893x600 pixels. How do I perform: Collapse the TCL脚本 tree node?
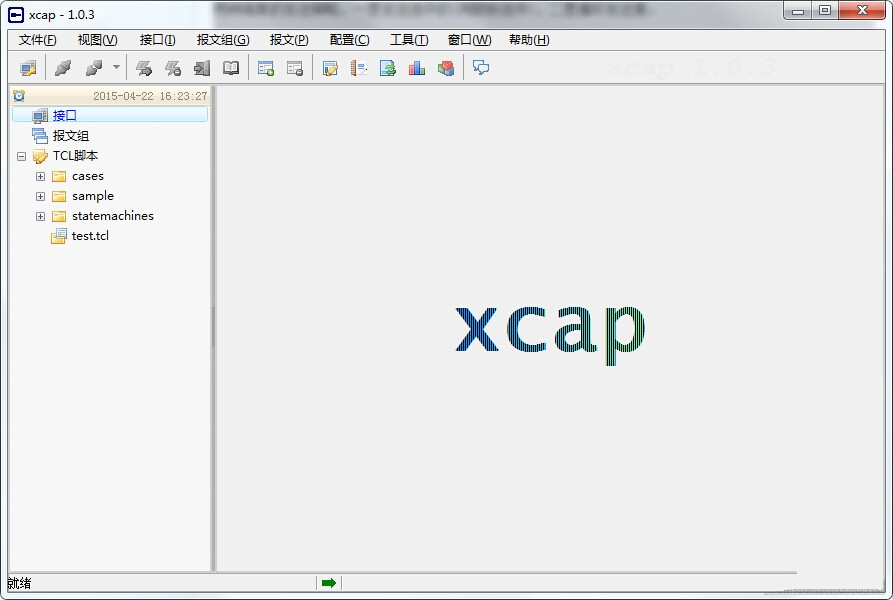tap(22, 156)
